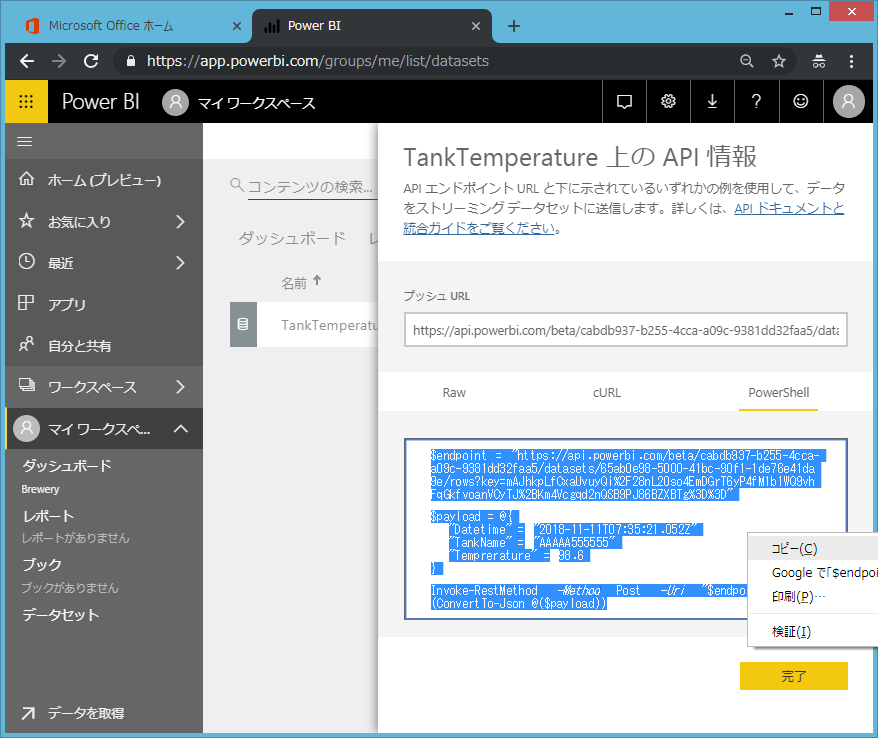Viewport: 878px width, 738px height.
Task: Click the プッシュ URL text field
Action: [625, 330]
